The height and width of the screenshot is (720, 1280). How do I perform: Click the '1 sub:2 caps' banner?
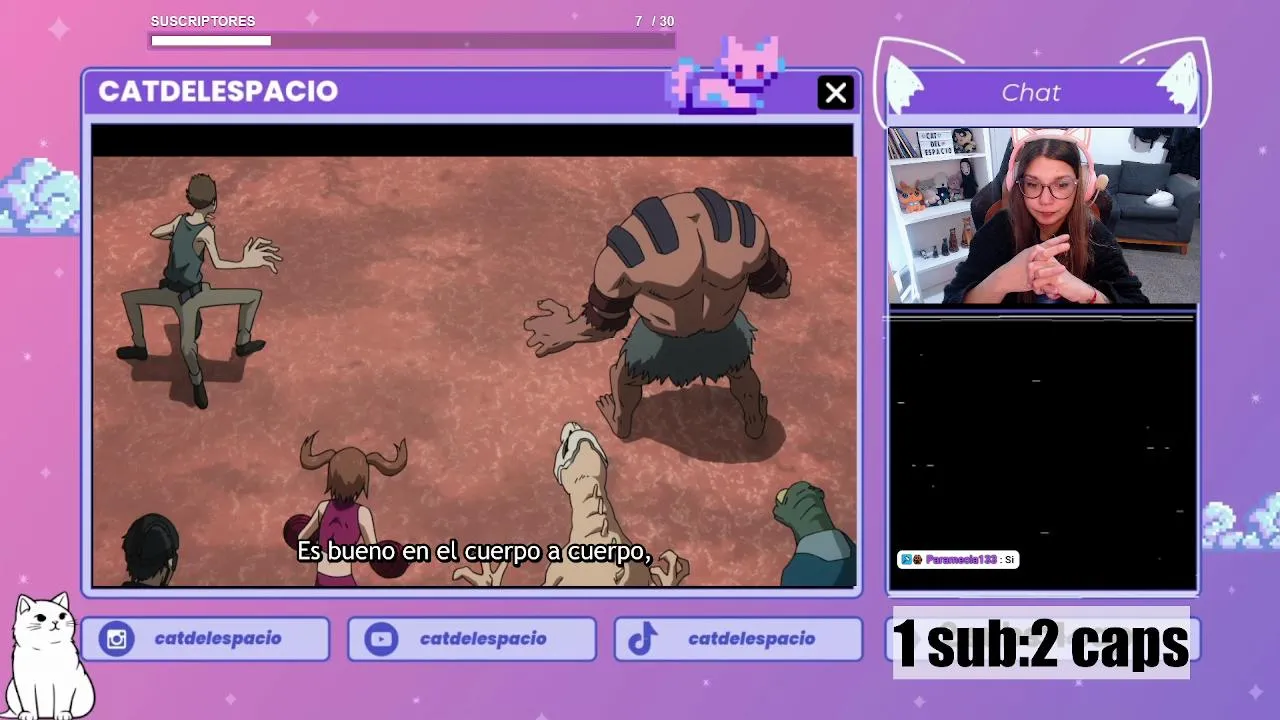coord(1041,643)
